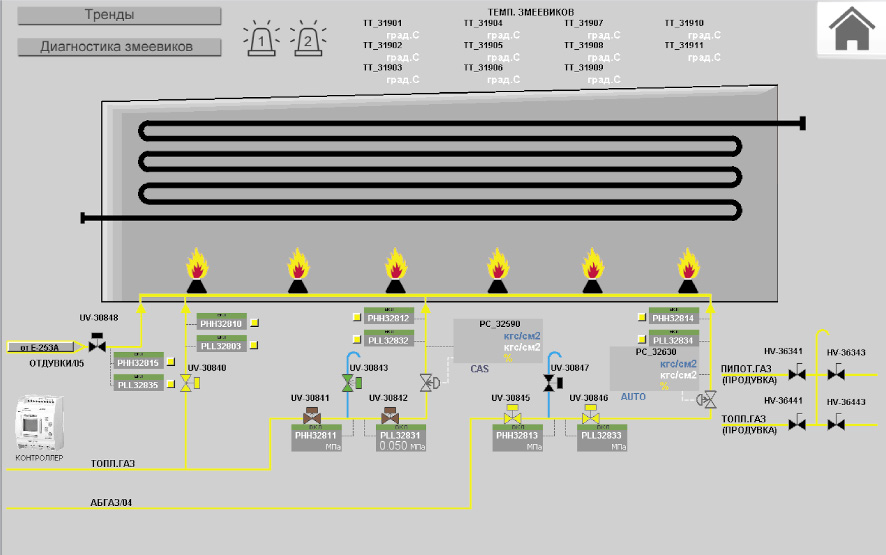Open PHH32814 interlock block
This screenshot has width=886, height=555.
(674, 316)
